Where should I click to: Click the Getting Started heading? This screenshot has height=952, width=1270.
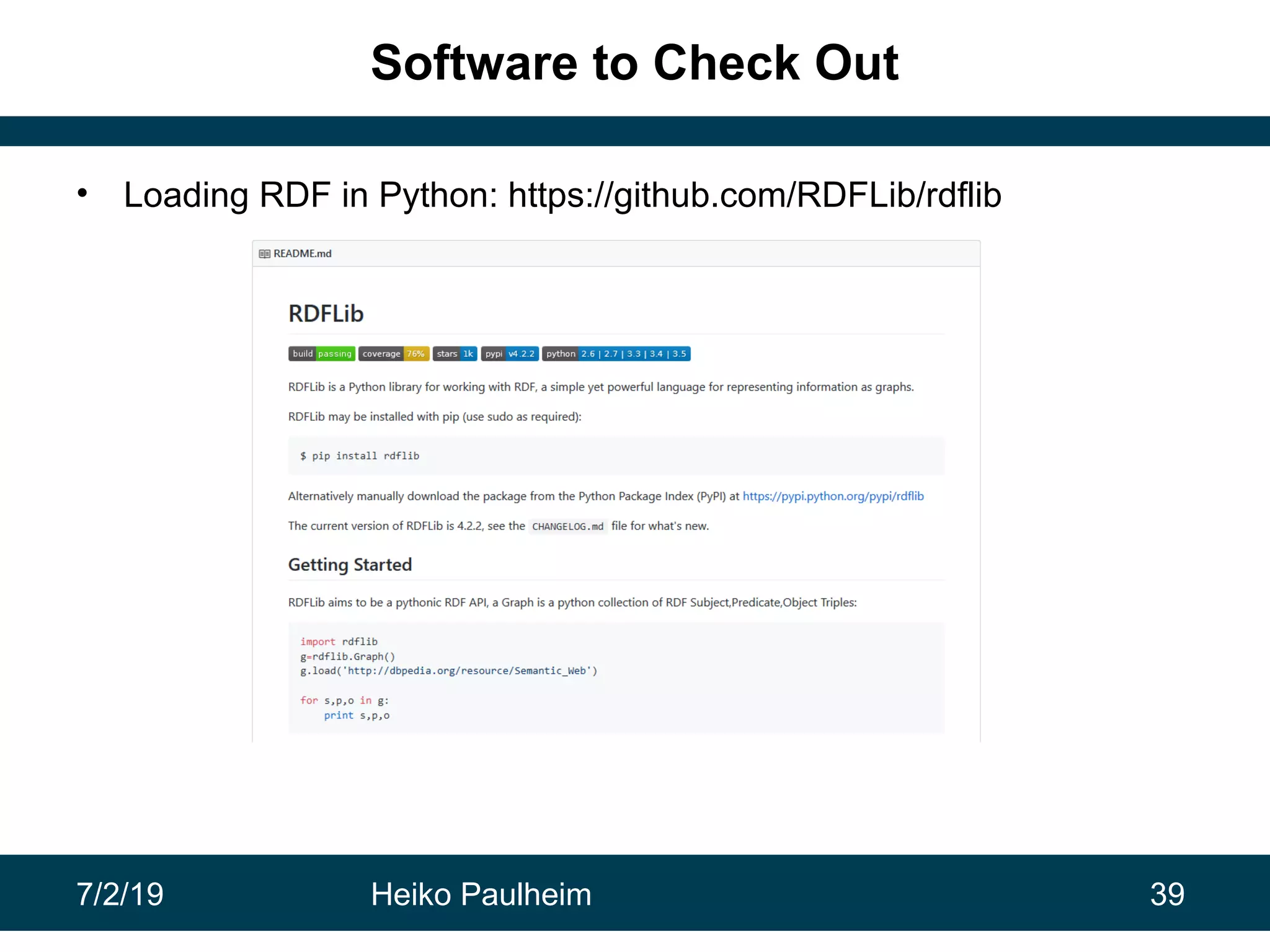(x=350, y=565)
